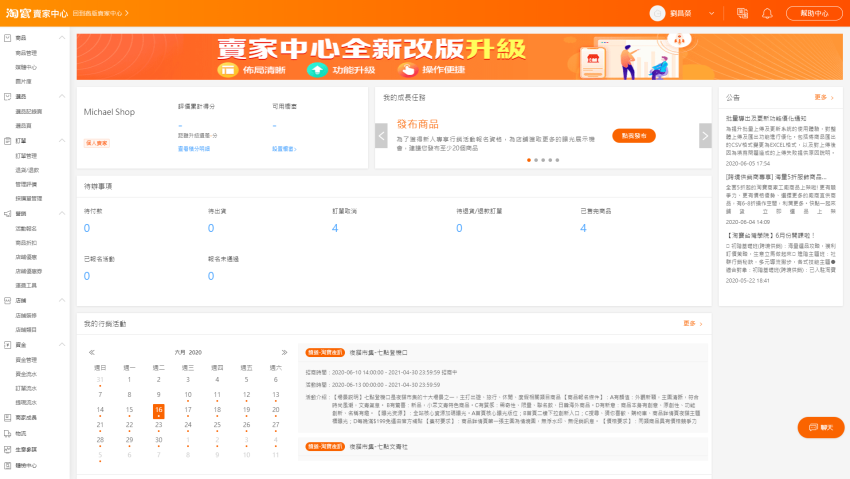Open 資金管理 in sidebar

[x=26, y=360]
